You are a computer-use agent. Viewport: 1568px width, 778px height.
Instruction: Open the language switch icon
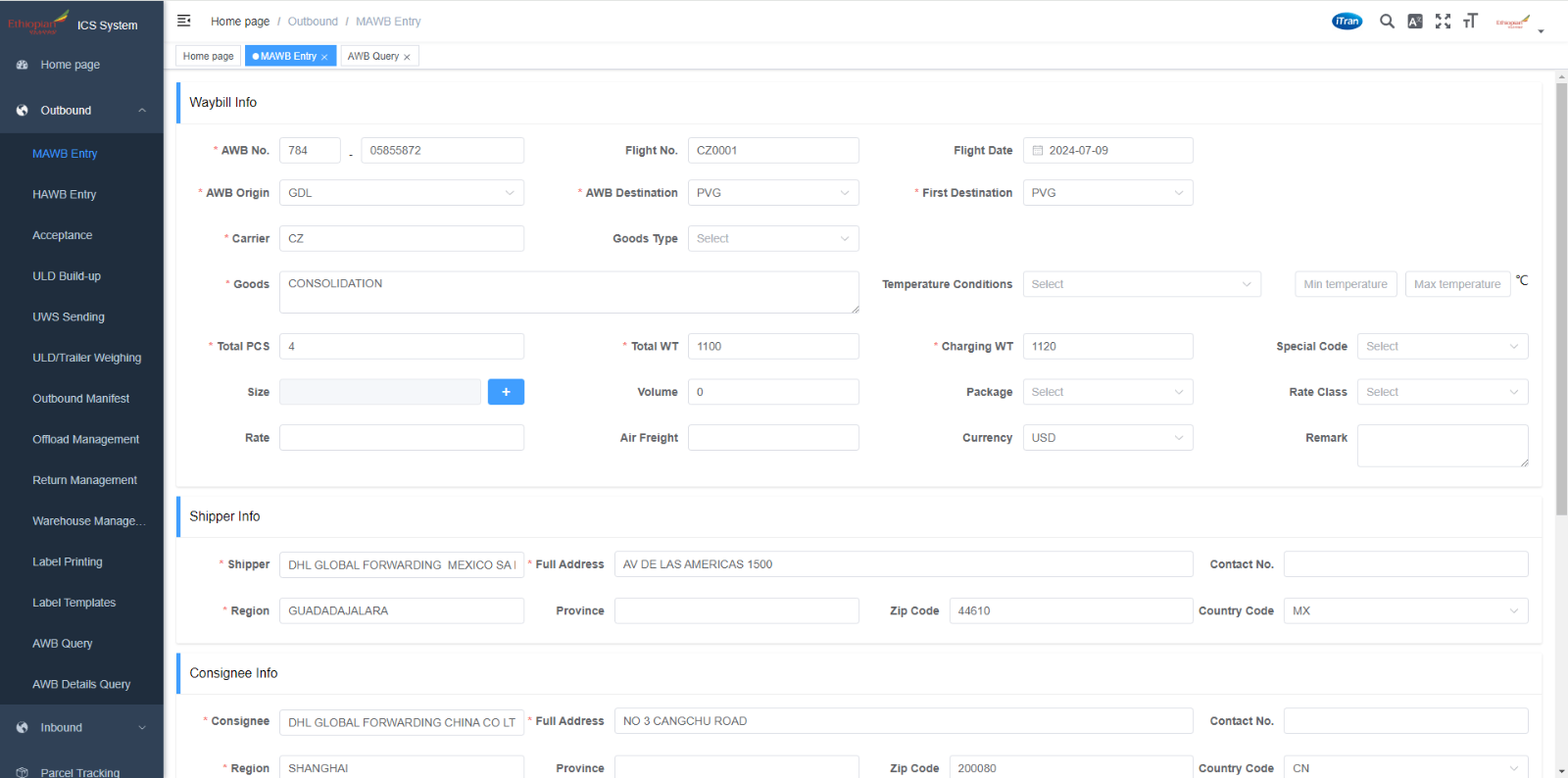[x=1415, y=22]
